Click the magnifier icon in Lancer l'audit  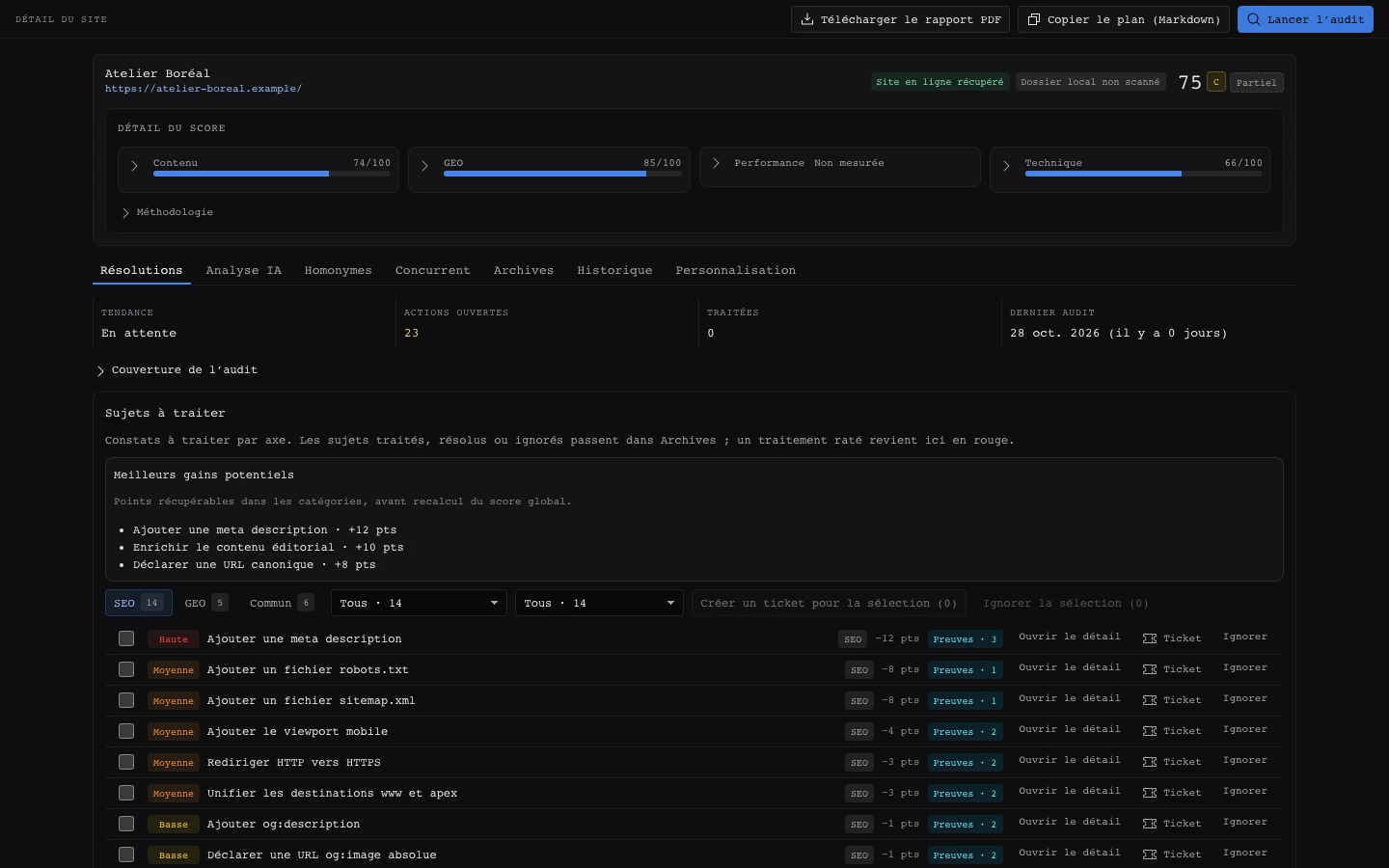(x=1254, y=19)
